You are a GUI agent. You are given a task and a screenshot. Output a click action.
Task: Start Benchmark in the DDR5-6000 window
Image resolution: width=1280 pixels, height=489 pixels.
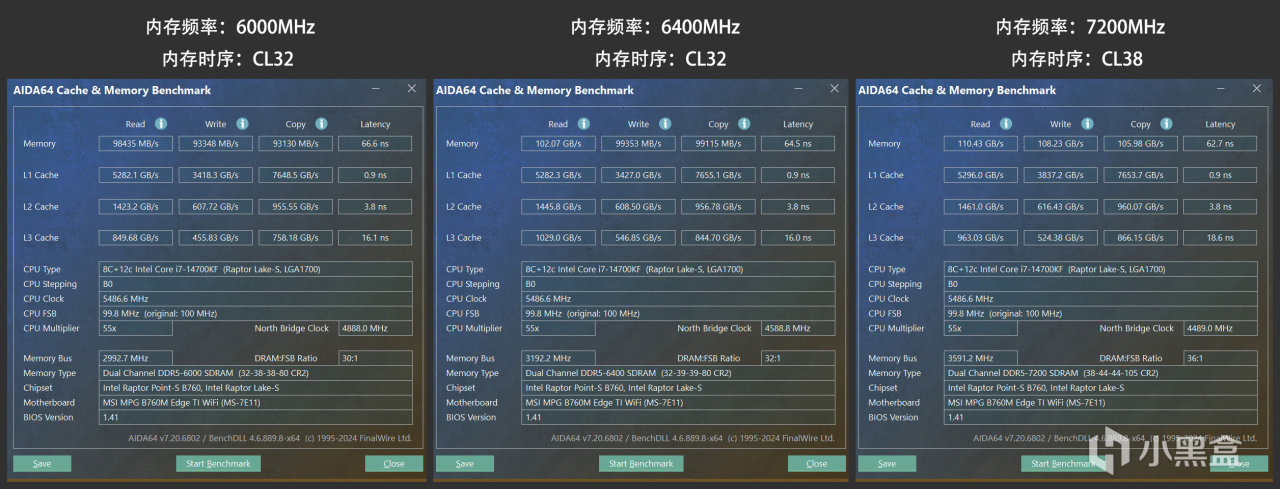[x=219, y=464]
